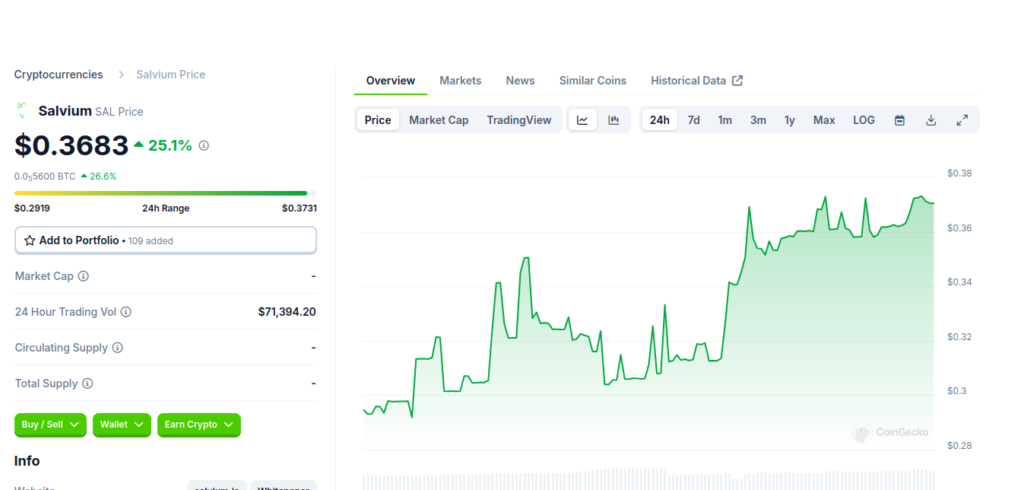The width and height of the screenshot is (1024, 490).
Task: Open the Markets tab
Action: coord(460,80)
